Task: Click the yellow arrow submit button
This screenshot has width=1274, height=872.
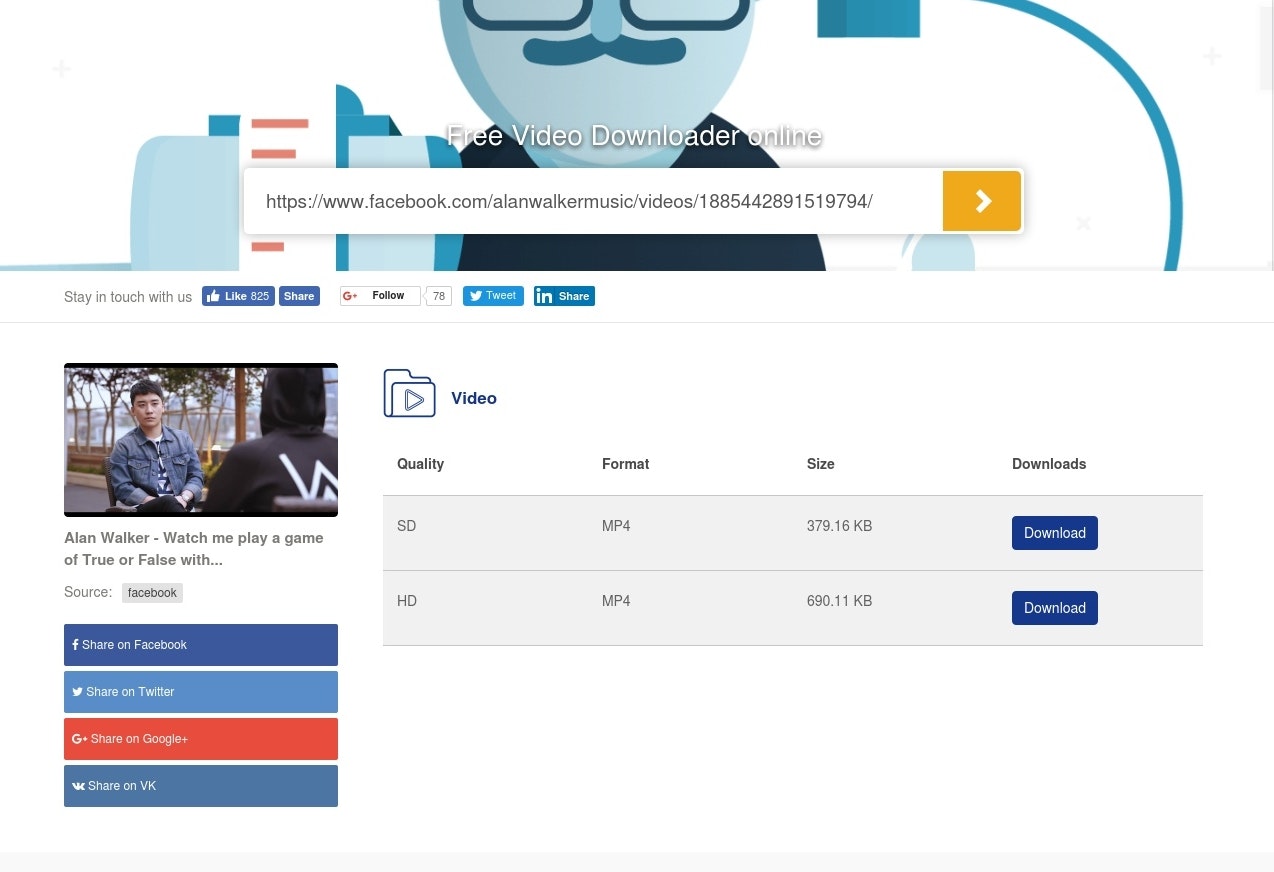Action: 981,201
